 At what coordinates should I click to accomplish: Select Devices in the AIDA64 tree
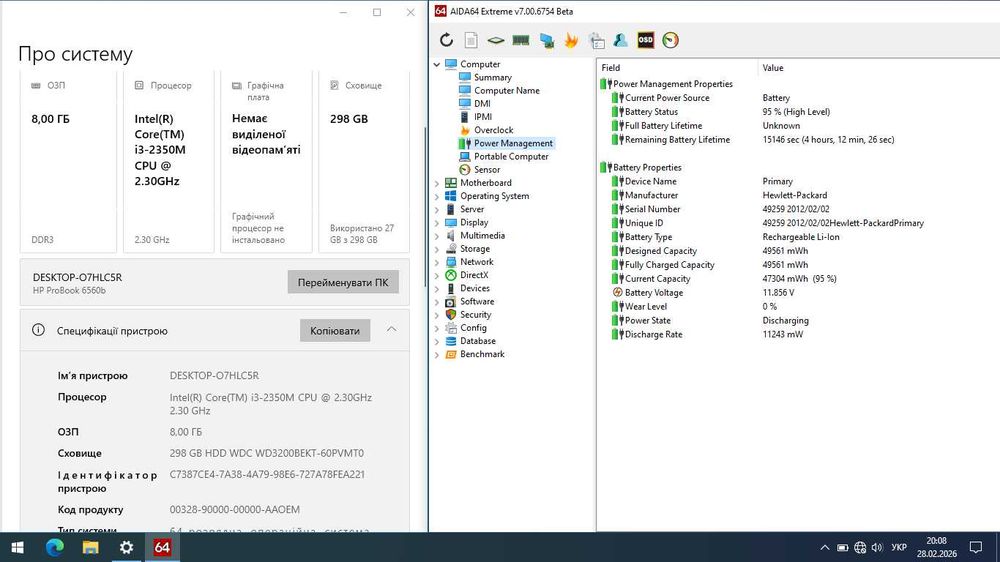point(474,288)
